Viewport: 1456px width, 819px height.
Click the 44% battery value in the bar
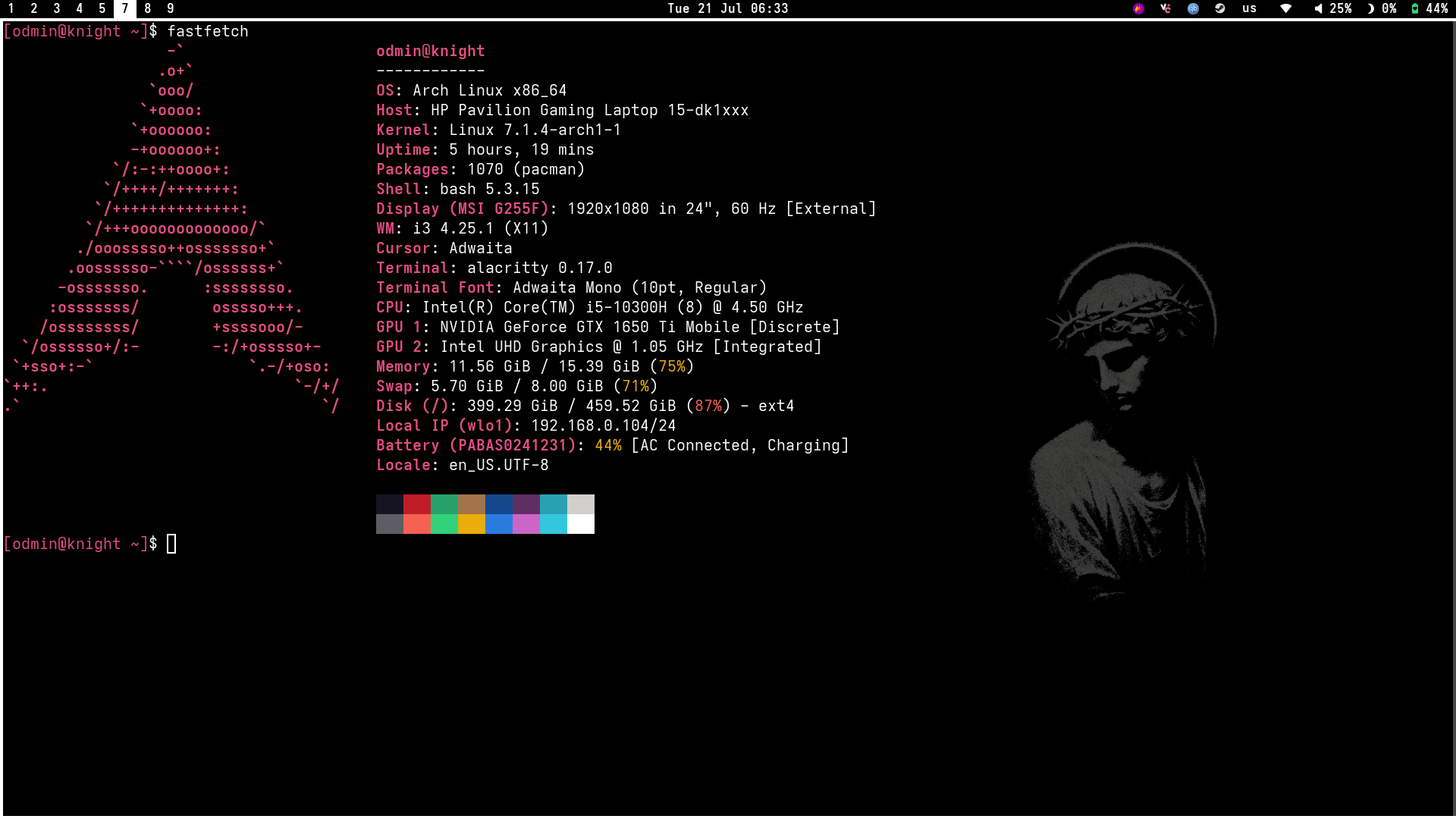(1437, 8)
